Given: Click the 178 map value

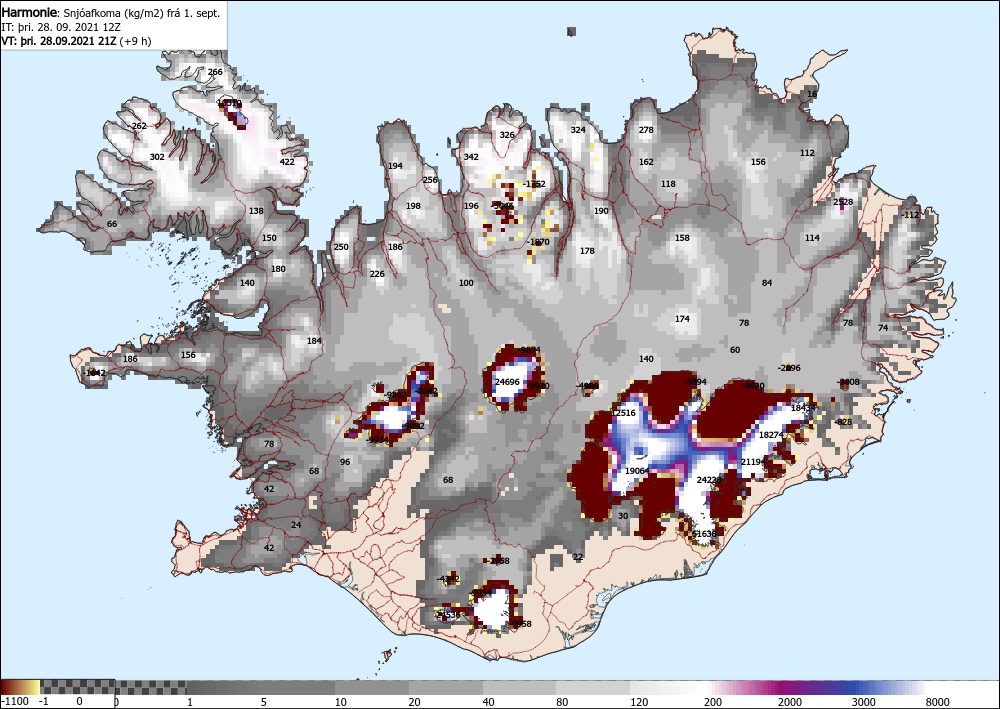Looking at the screenshot, I should click(587, 251).
